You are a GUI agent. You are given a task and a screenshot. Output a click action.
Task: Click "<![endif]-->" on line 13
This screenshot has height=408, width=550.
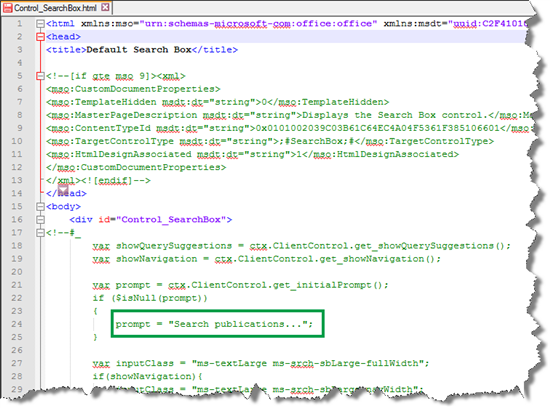coord(116,180)
